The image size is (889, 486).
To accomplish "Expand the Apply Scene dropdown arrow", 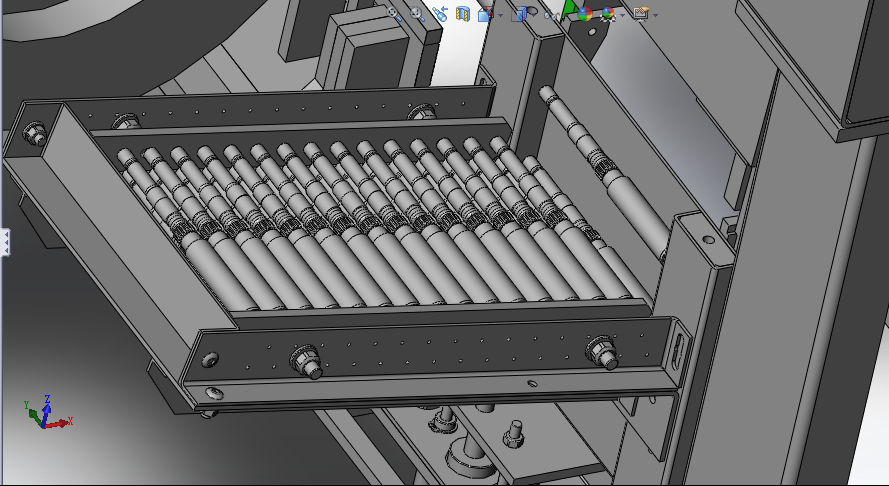I will (623, 15).
